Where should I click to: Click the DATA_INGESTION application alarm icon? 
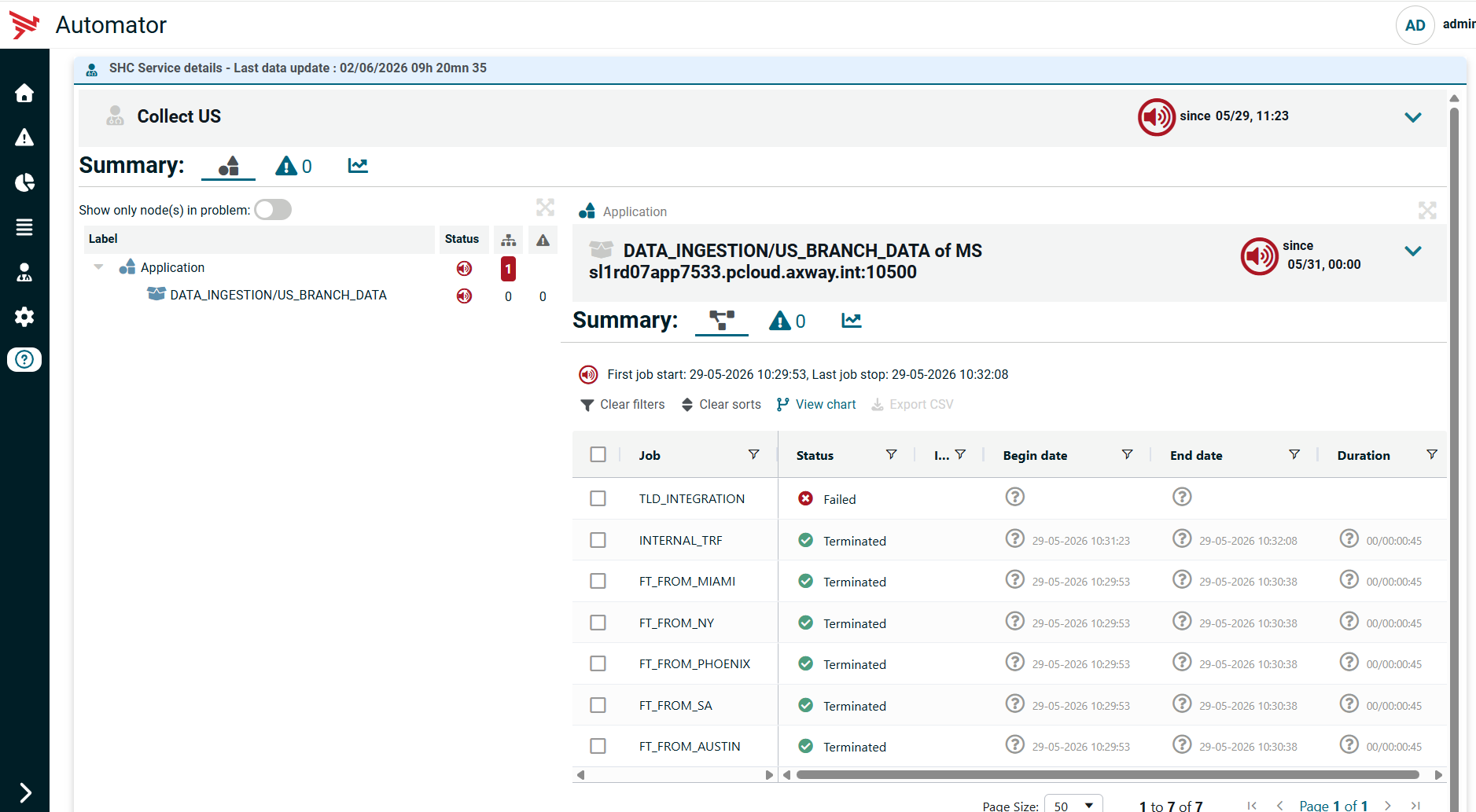tap(1259, 256)
